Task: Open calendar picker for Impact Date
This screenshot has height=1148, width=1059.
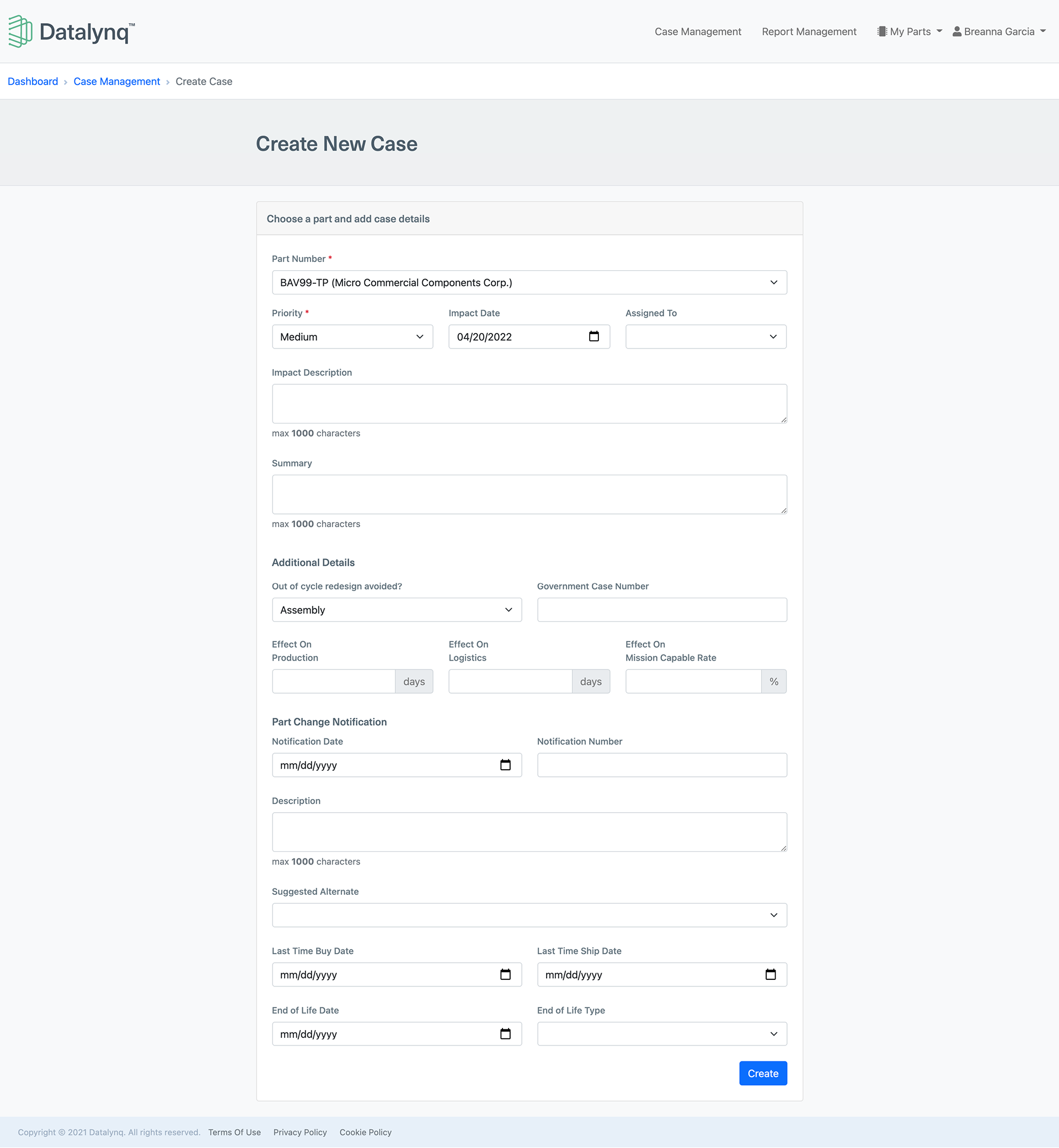Action: (x=593, y=336)
